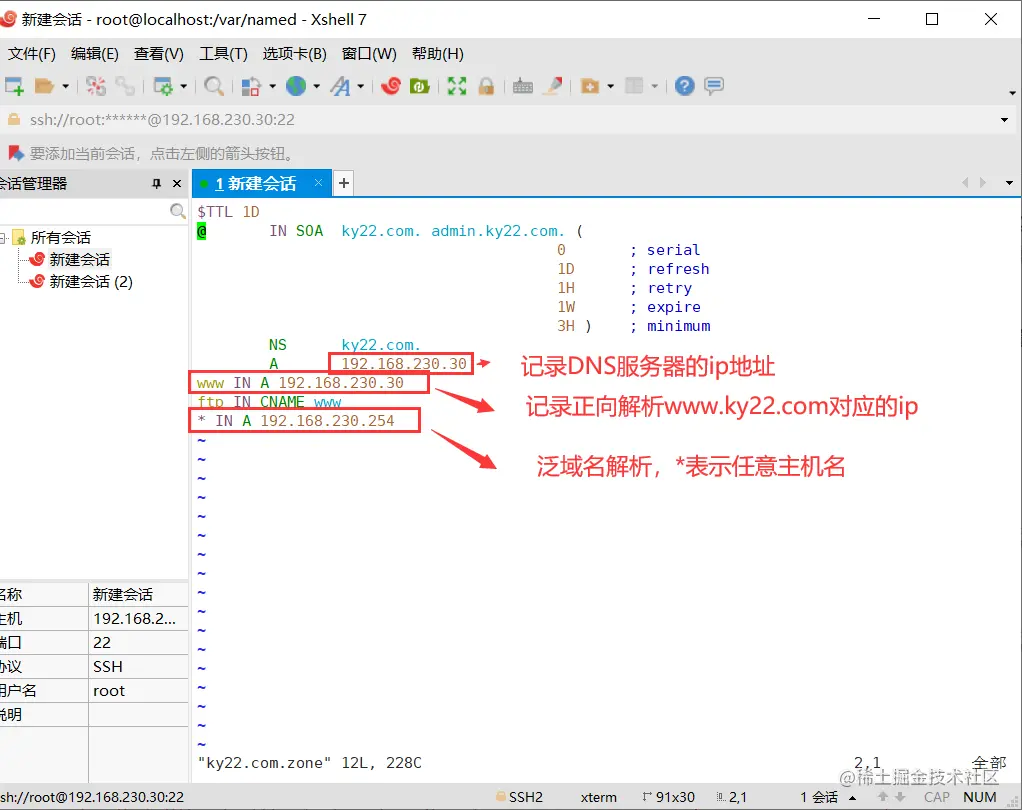Close the 1 新建会话 tab
Viewport: 1022px width, 810px height.
[x=318, y=183]
